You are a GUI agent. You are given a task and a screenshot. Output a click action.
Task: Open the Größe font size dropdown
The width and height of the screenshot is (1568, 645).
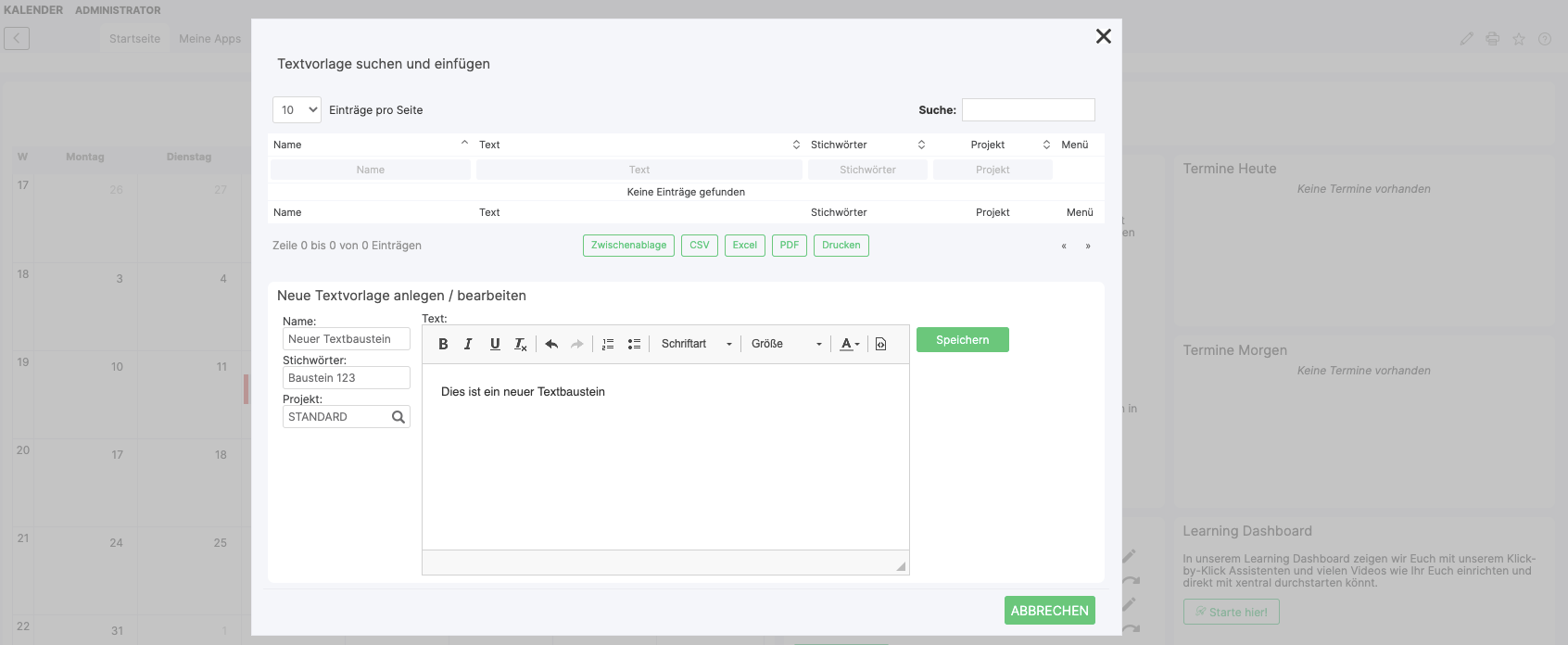[x=786, y=344]
